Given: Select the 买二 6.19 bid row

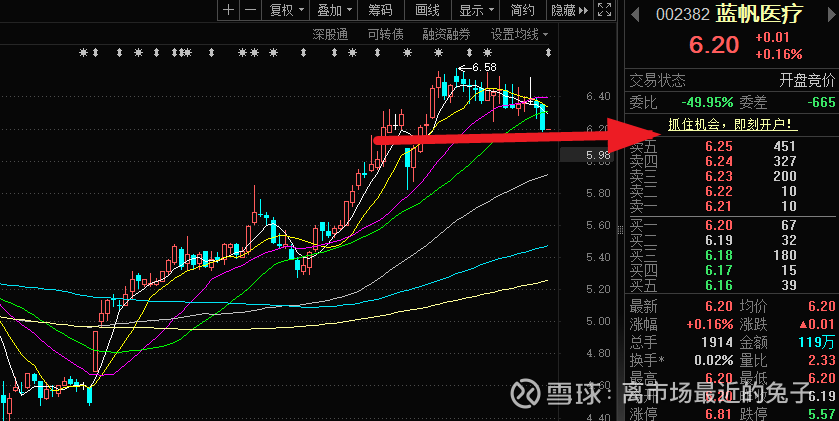Looking at the screenshot, I should click(x=732, y=240).
